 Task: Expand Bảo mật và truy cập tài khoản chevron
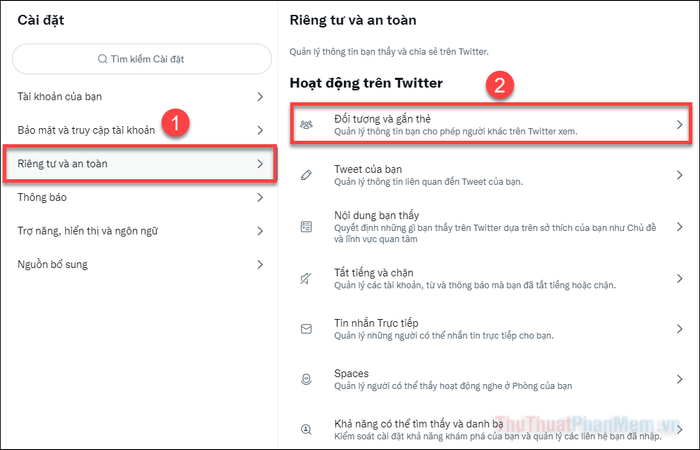pos(260,130)
